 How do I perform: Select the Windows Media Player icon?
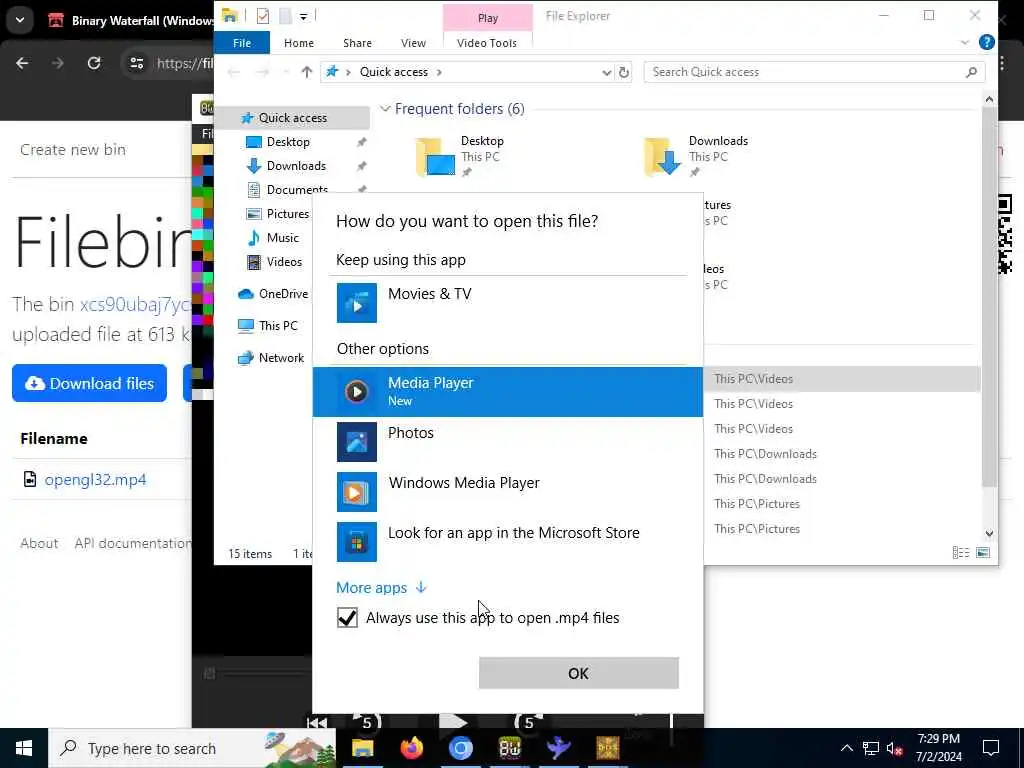click(357, 492)
